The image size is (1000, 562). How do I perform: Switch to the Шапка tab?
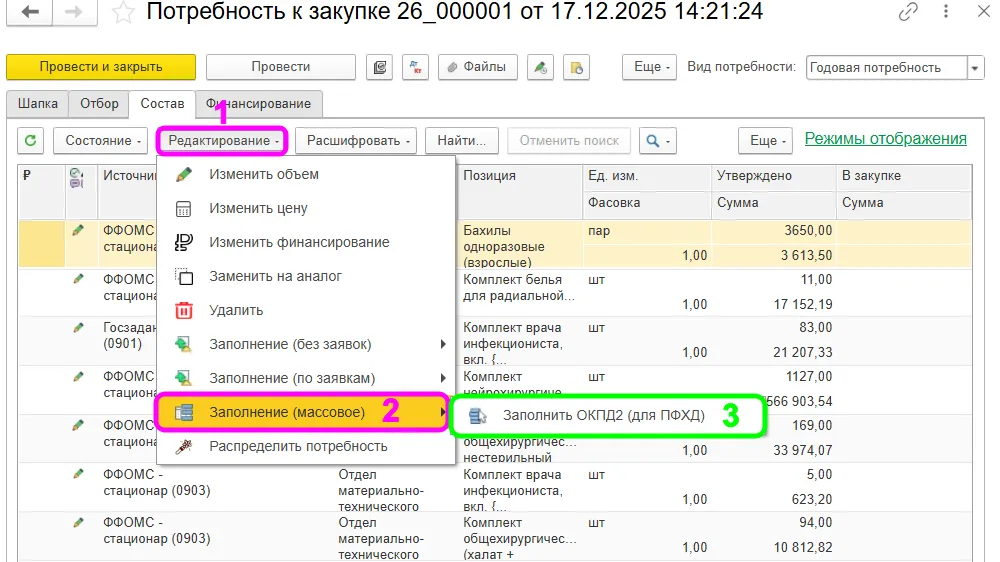click(38, 103)
